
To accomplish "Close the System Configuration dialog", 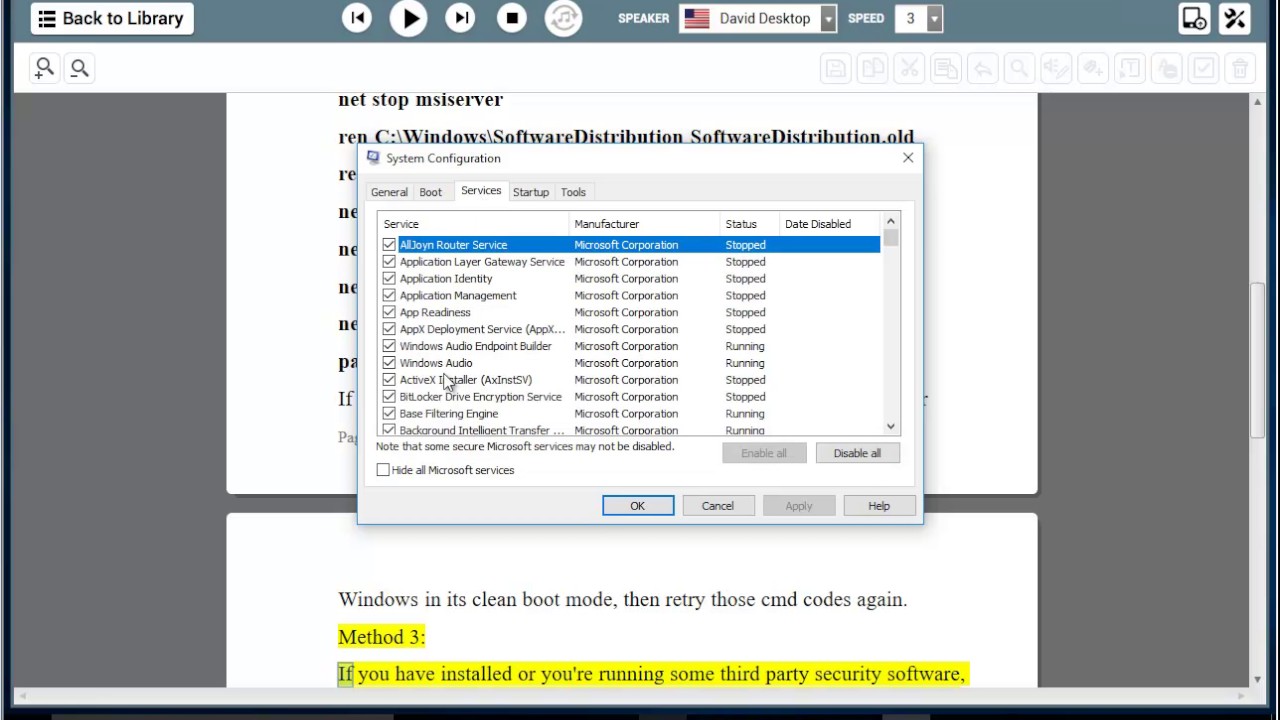I will pos(908,158).
